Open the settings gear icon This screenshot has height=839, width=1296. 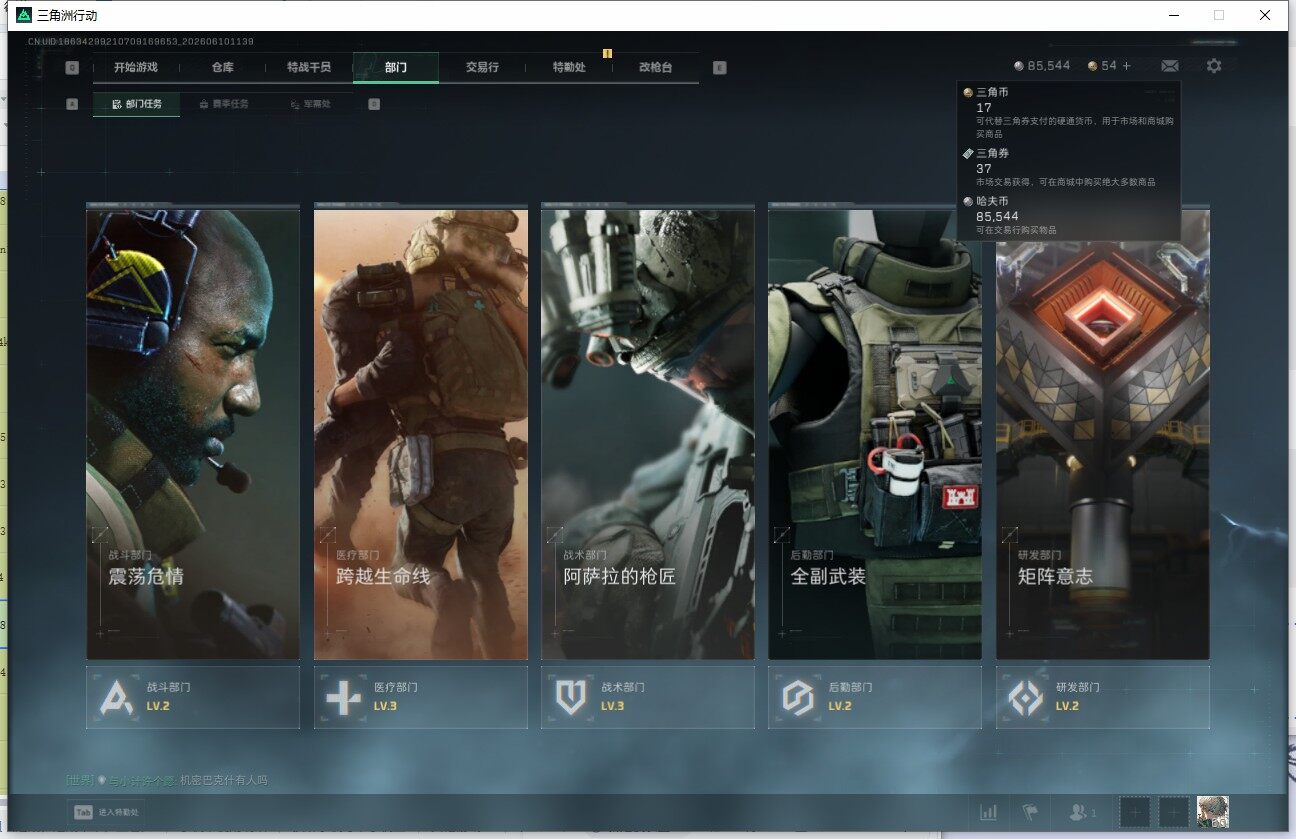coord(1213,66)
